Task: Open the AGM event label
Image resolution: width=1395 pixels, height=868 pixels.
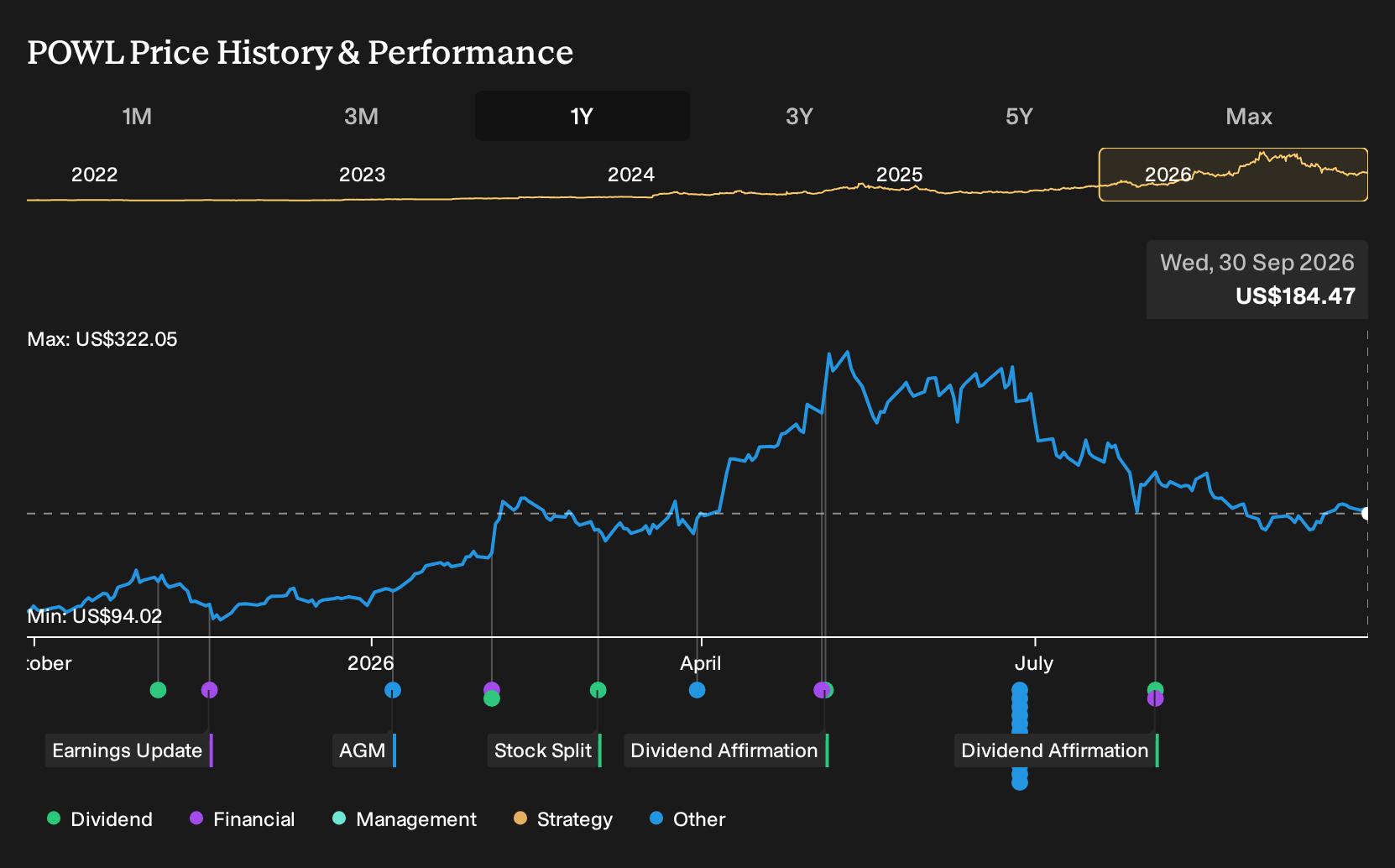Action: pos(363,750)
